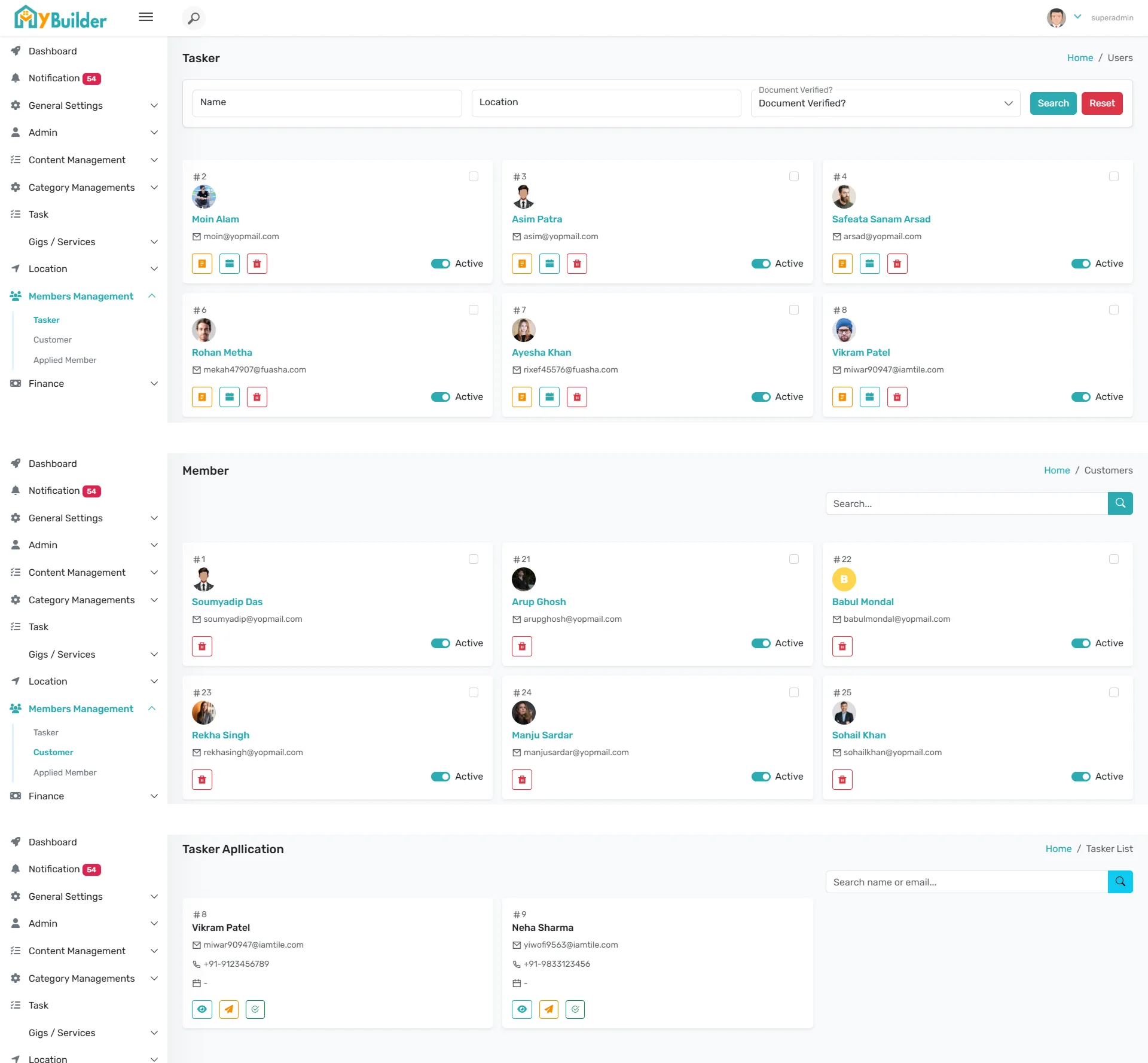Click the hamburger menu icon in header
Viewport: 1148px width, 1063px height.
tap(146, 17)
